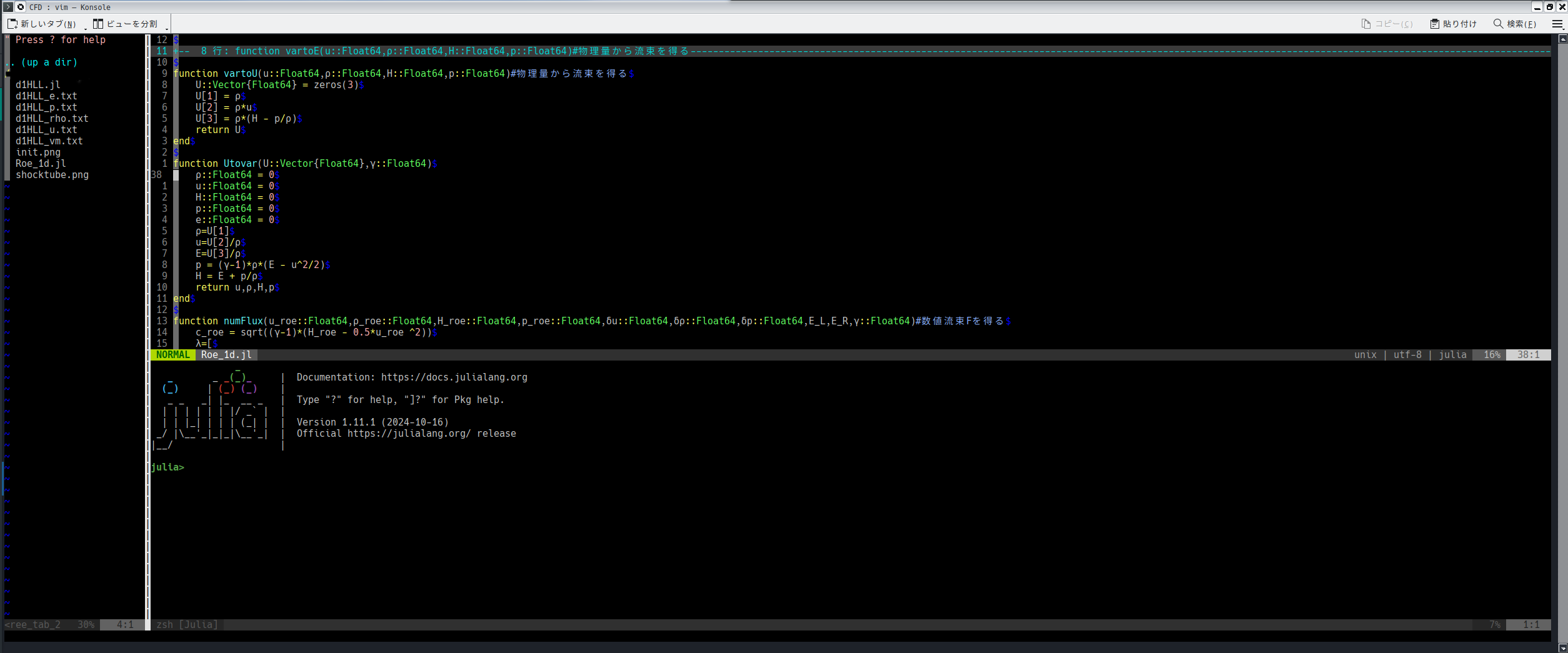
Task: Click the 'H = E + p/ρ' line
Action: 229,276
